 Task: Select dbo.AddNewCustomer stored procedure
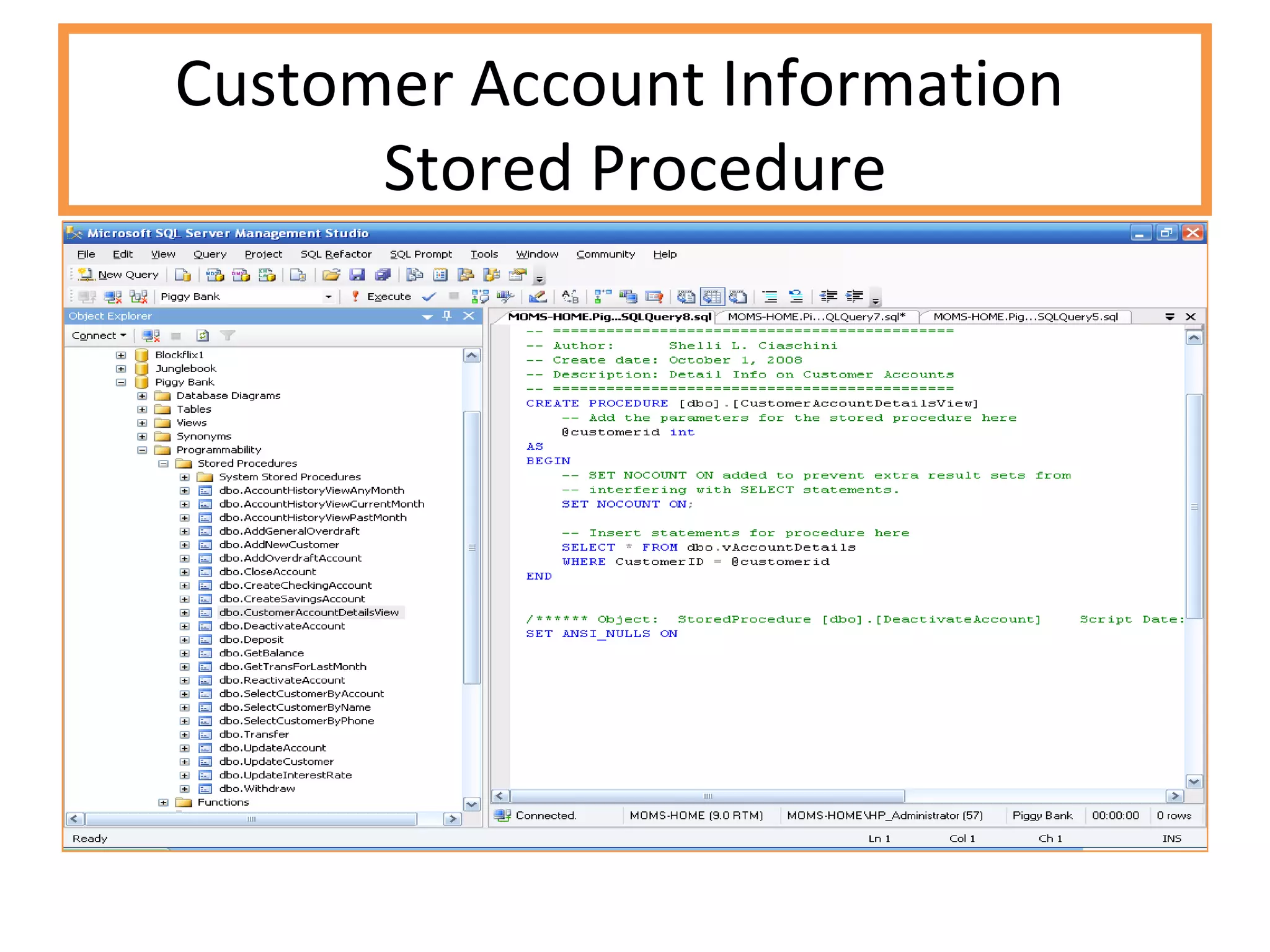pyautogui.click(x=279, y=545)
